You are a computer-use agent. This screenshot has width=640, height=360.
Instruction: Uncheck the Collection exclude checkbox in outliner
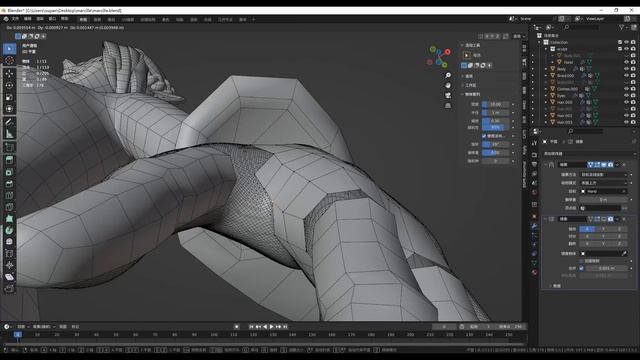tap(620, 42)
